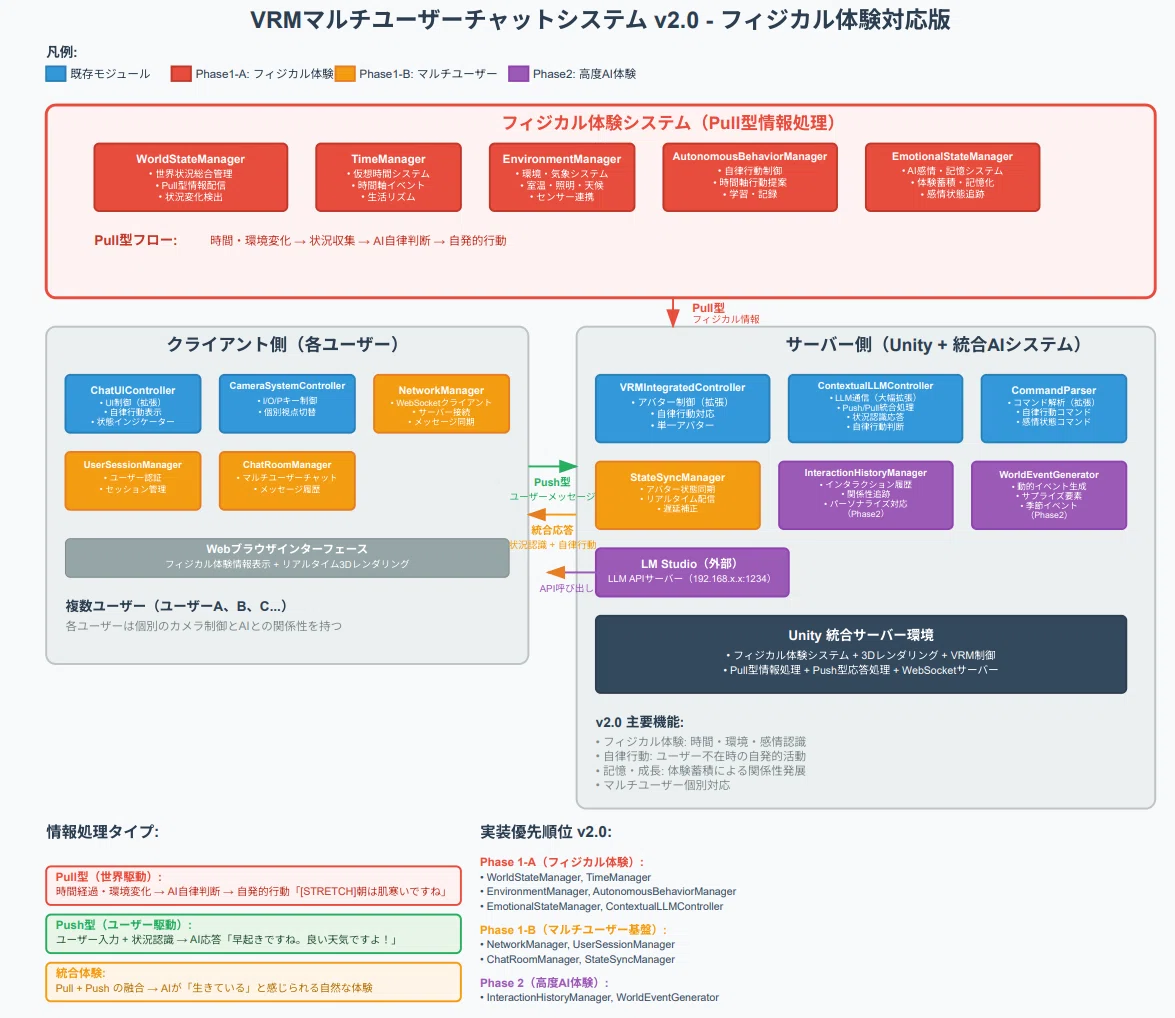Viewport: 1175px width, 1018px height.
Task: Select the ContextualLLMController box
Action: pos(875,408)
